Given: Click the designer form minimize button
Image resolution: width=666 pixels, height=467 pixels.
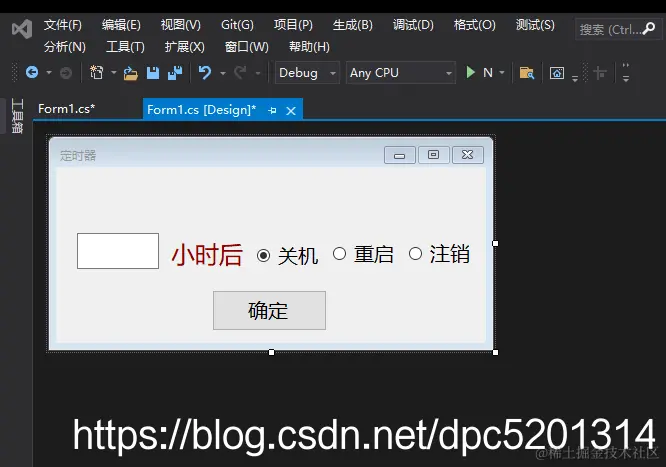Looking at the screenshot, I should (x=400, y=155).
